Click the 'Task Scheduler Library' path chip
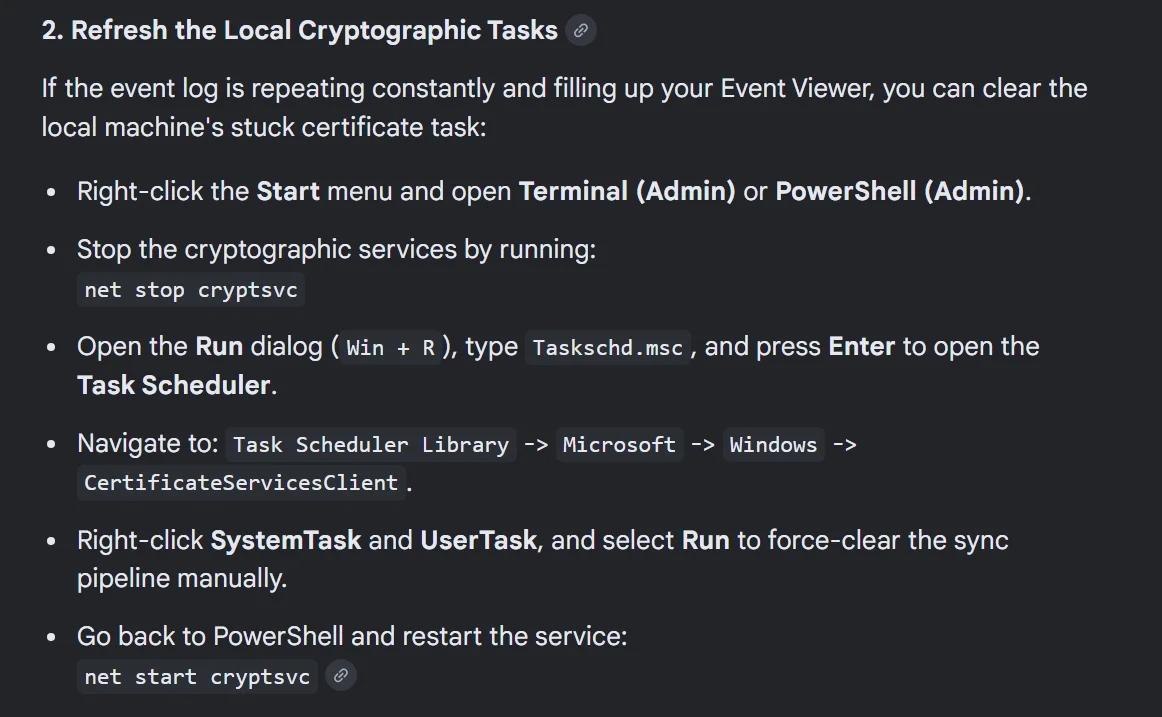 [x=371, y=444]
